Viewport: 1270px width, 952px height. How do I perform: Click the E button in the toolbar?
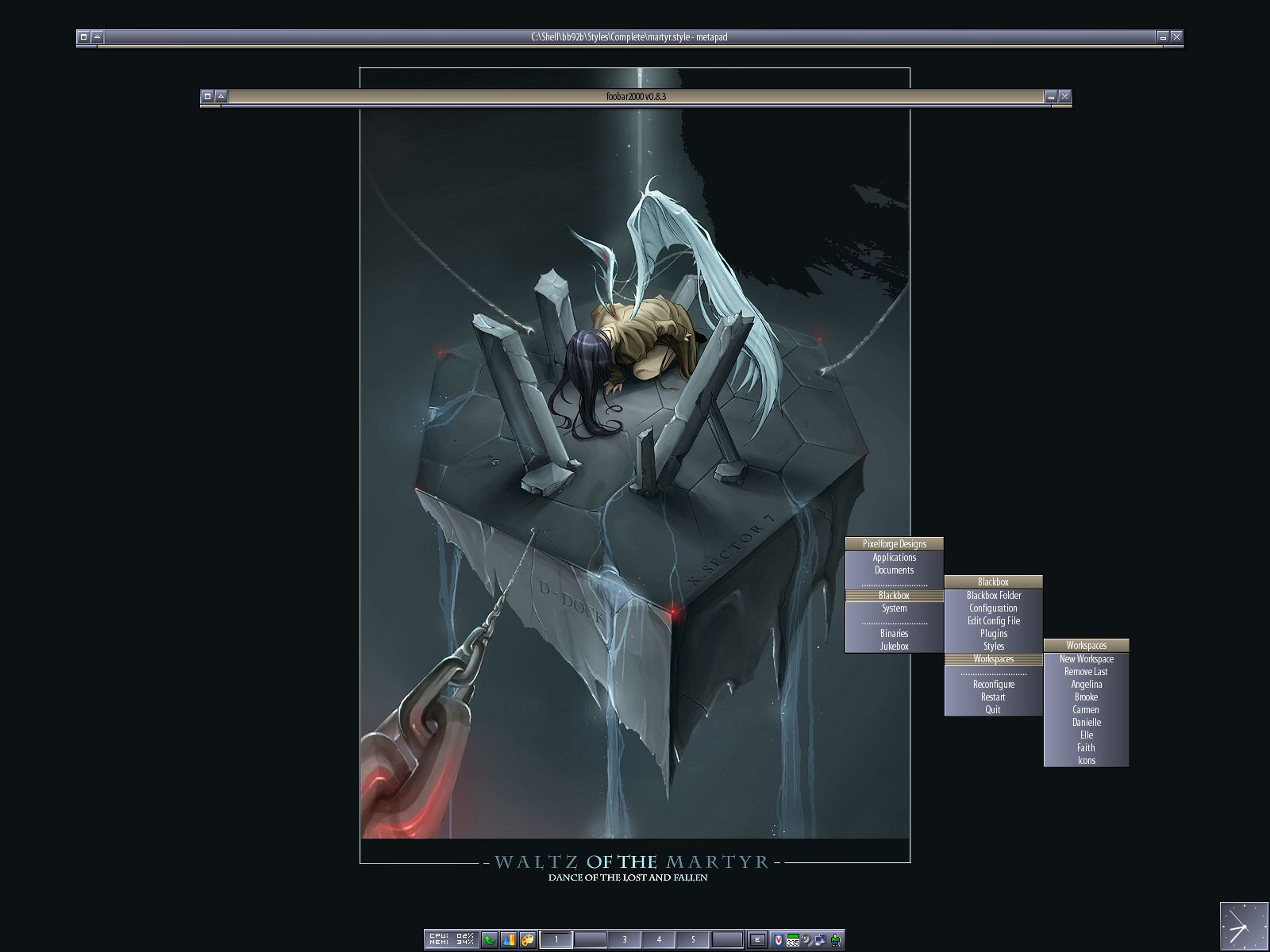pyautogui.click(x=757, y=940)
